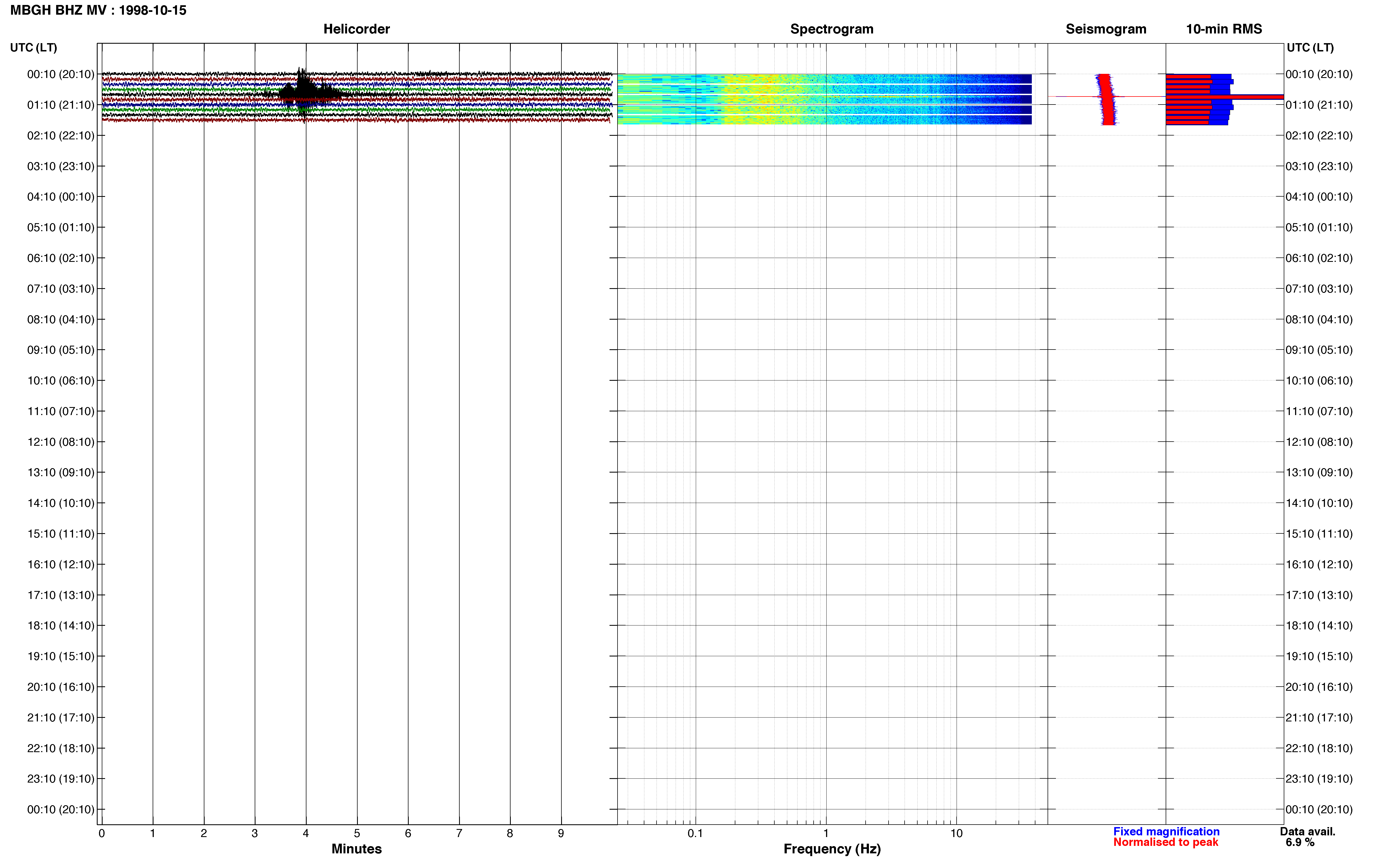
Task: Click left time label '22:10 (18:10)'
Action: tap(61, 748)
